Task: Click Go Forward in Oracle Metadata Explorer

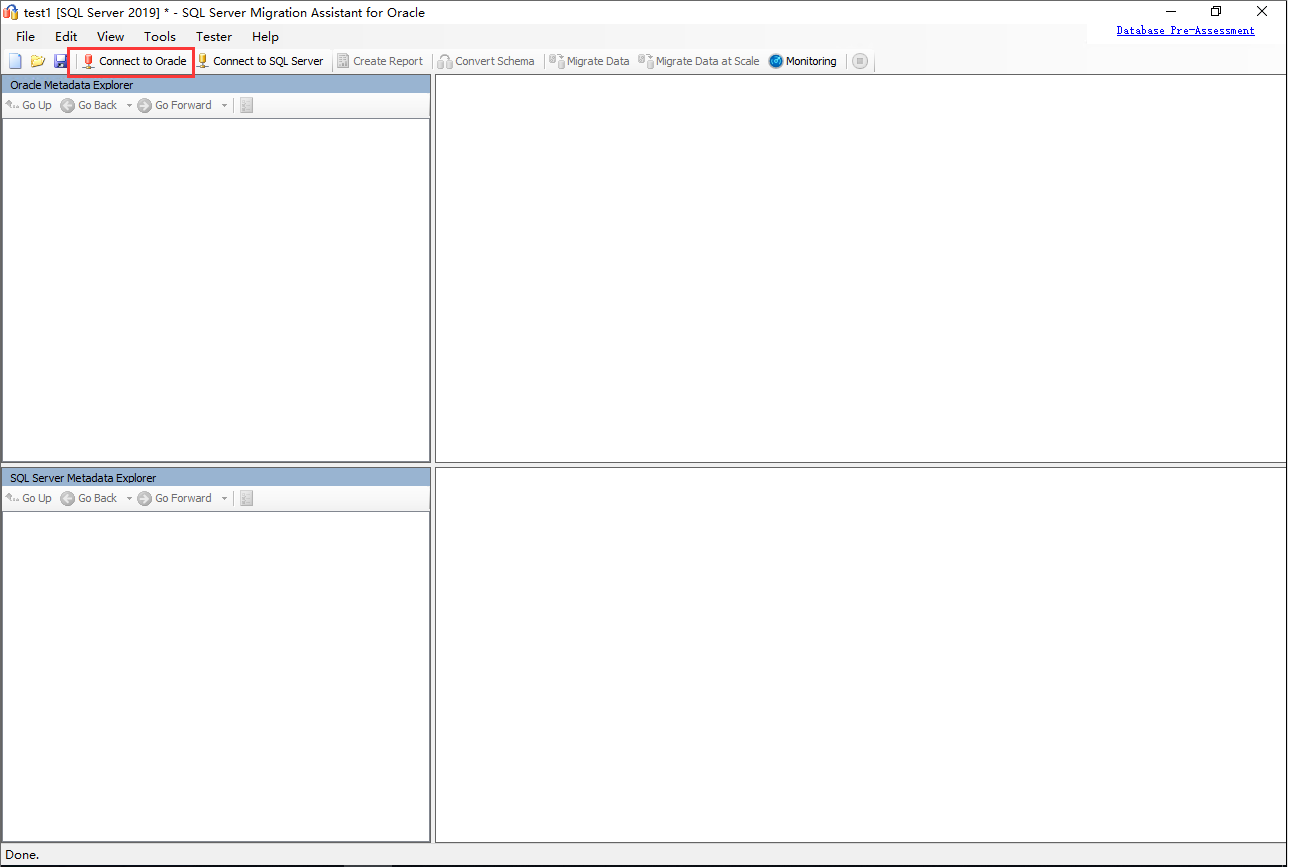Action: (x=175, y=105)
